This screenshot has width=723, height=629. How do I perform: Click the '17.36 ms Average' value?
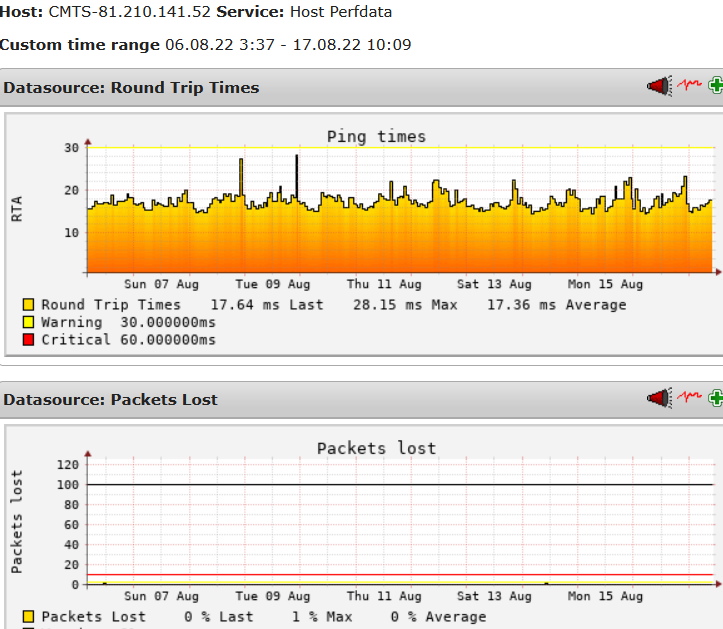click(557, 305)
